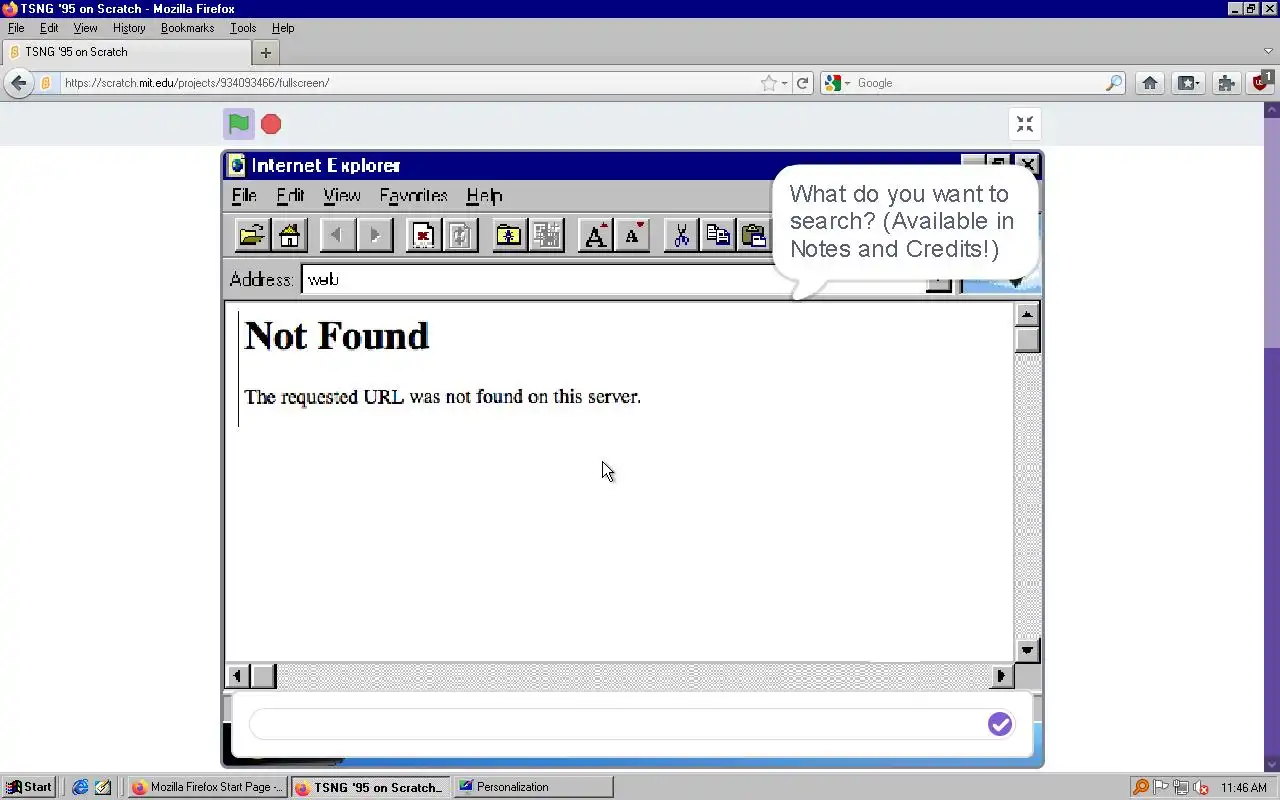Screen dimensions: 1280x800
Task: Open the Favorites folder icon in toolbar
Action: 509,235
